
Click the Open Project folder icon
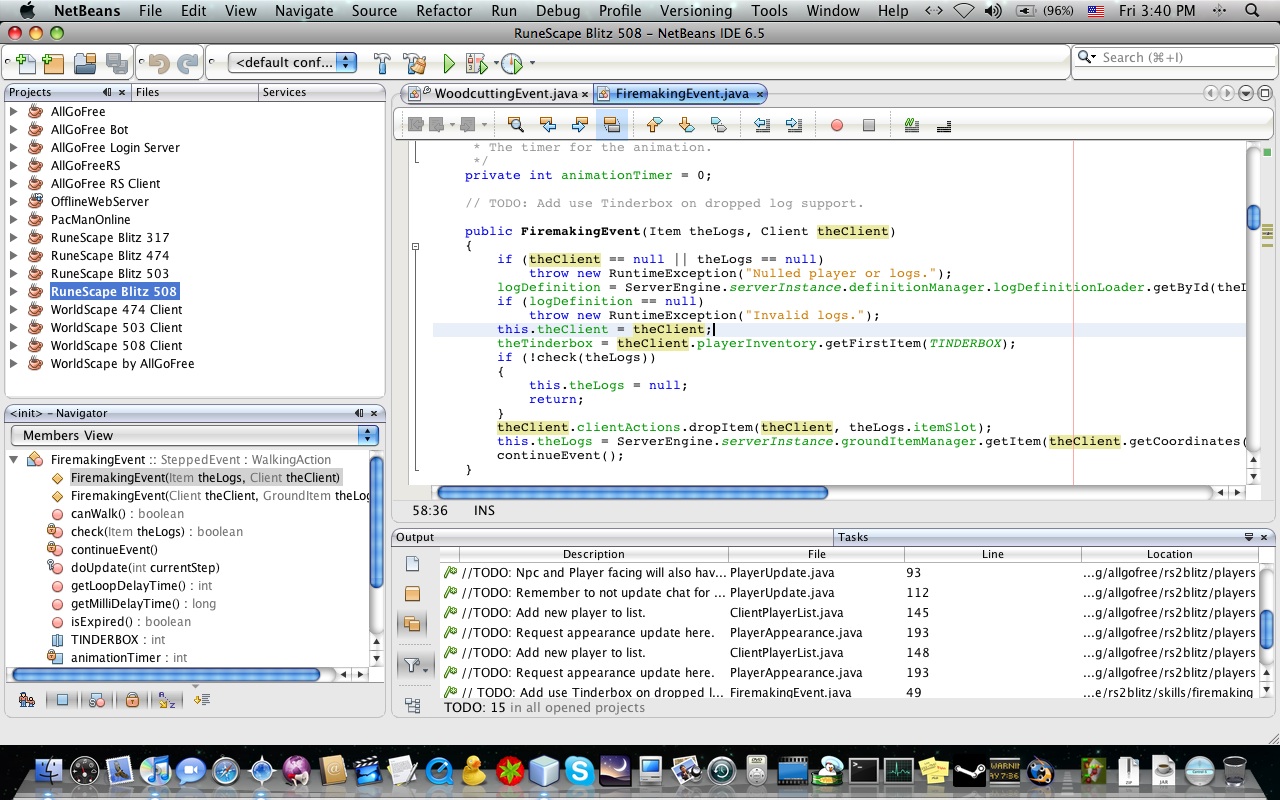click(85, 64)
